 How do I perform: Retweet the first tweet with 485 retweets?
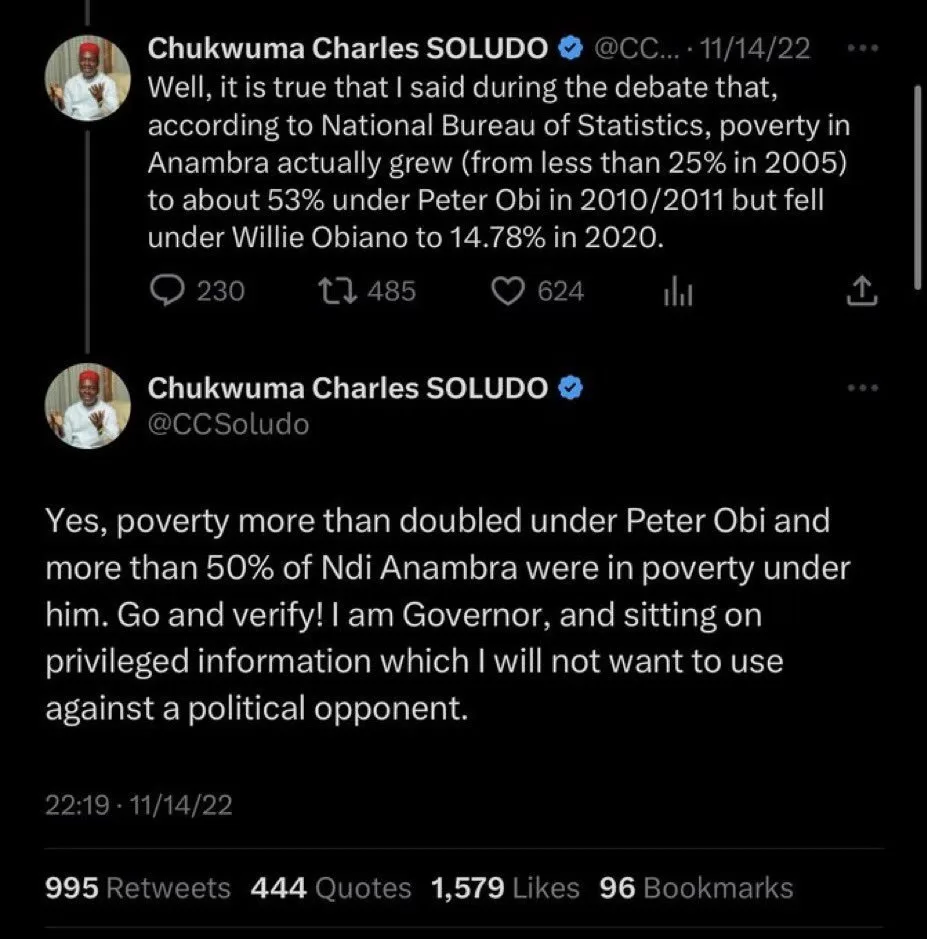point(331,291)
